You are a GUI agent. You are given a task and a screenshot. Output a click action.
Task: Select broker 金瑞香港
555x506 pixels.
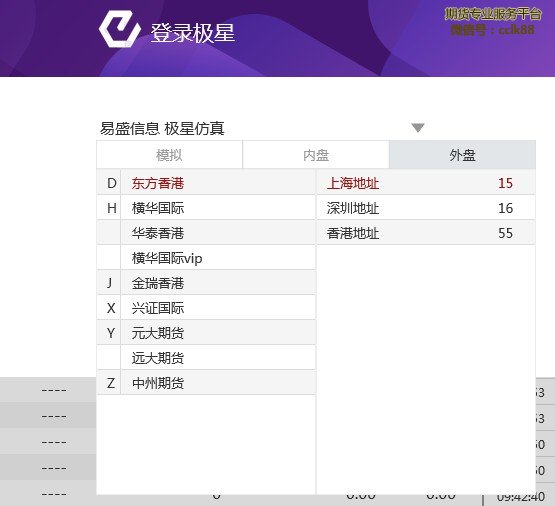(218, 283)
